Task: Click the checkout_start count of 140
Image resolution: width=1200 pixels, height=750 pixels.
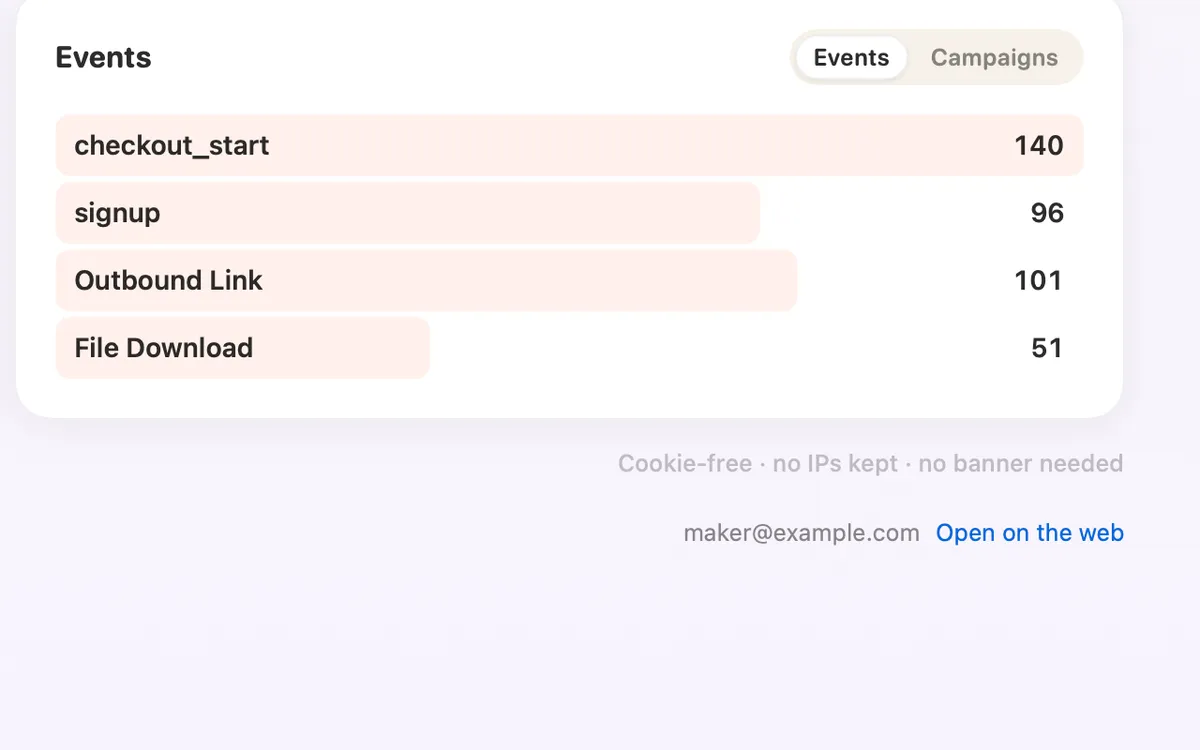Action: pos(1038,146)
